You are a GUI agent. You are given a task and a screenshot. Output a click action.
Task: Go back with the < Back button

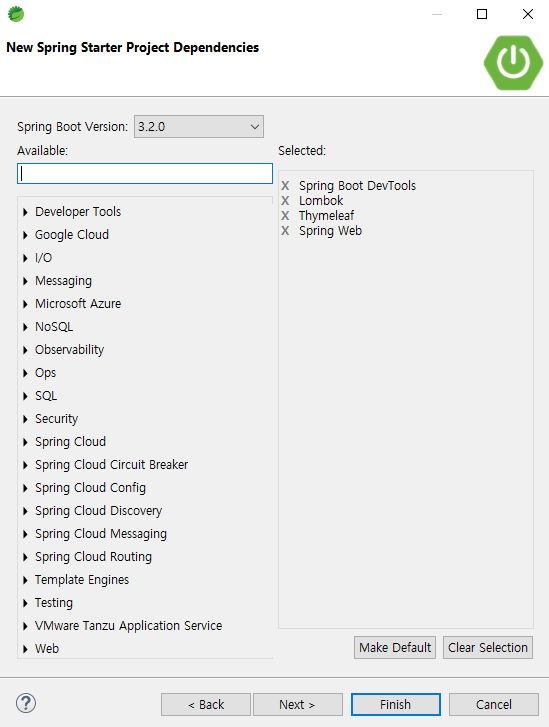[206, 705]
